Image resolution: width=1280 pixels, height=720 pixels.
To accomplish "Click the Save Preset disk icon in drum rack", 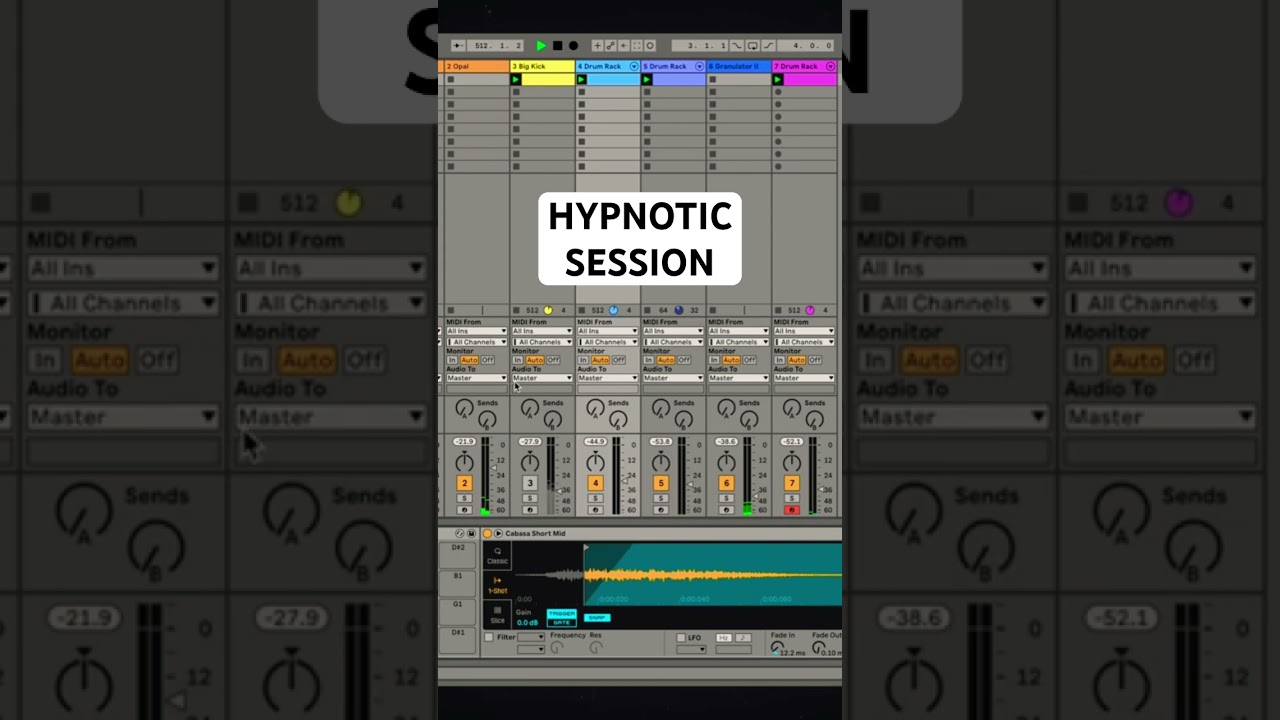I will [471, 534].
